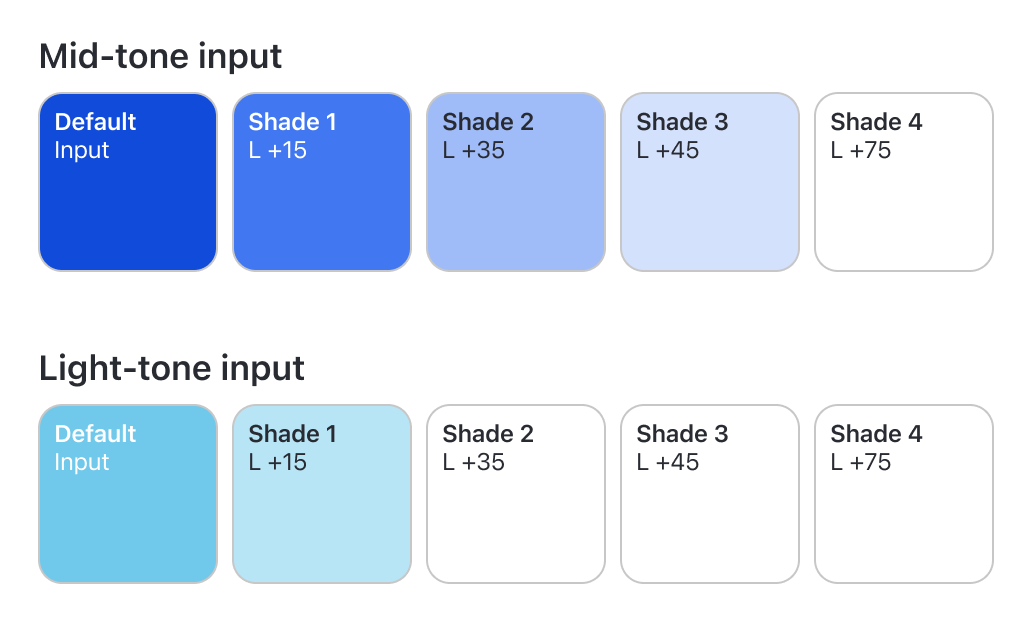1032x632 pixels.
Task: Click "L +35" text in Mid-tone row
Action: coord(473,151)
